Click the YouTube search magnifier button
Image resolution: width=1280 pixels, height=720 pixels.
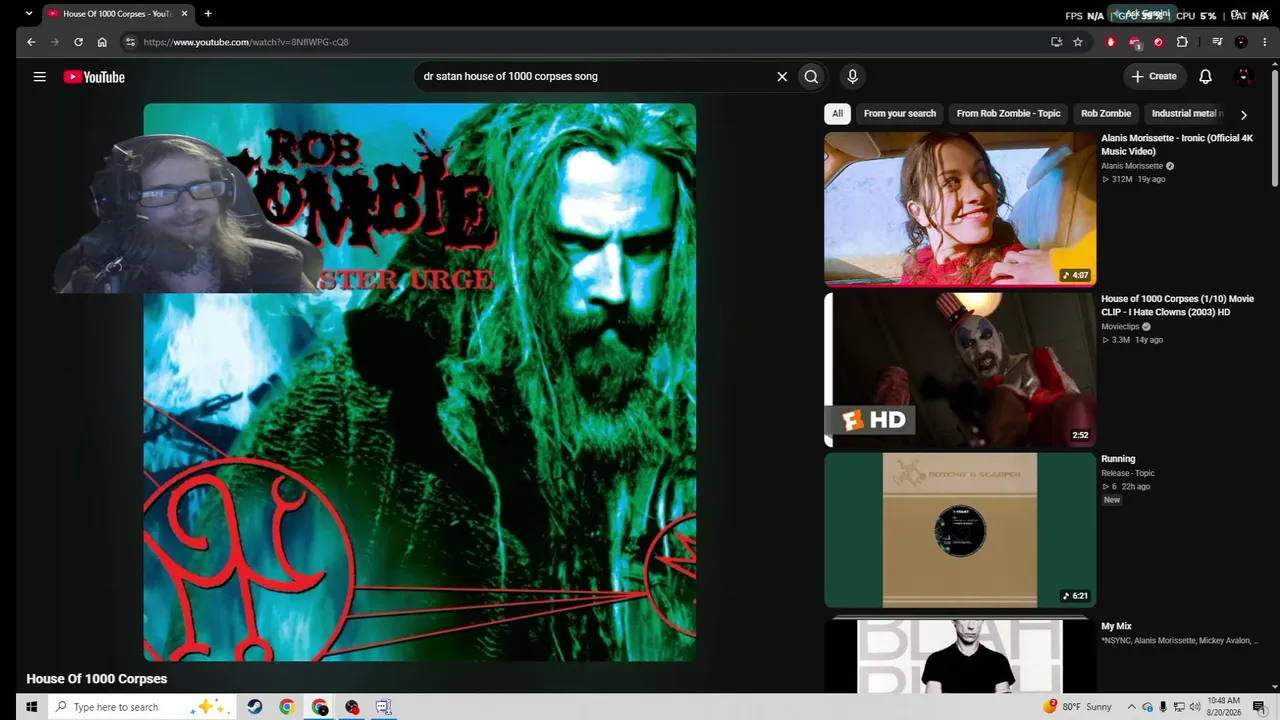[x=811, y=77]
